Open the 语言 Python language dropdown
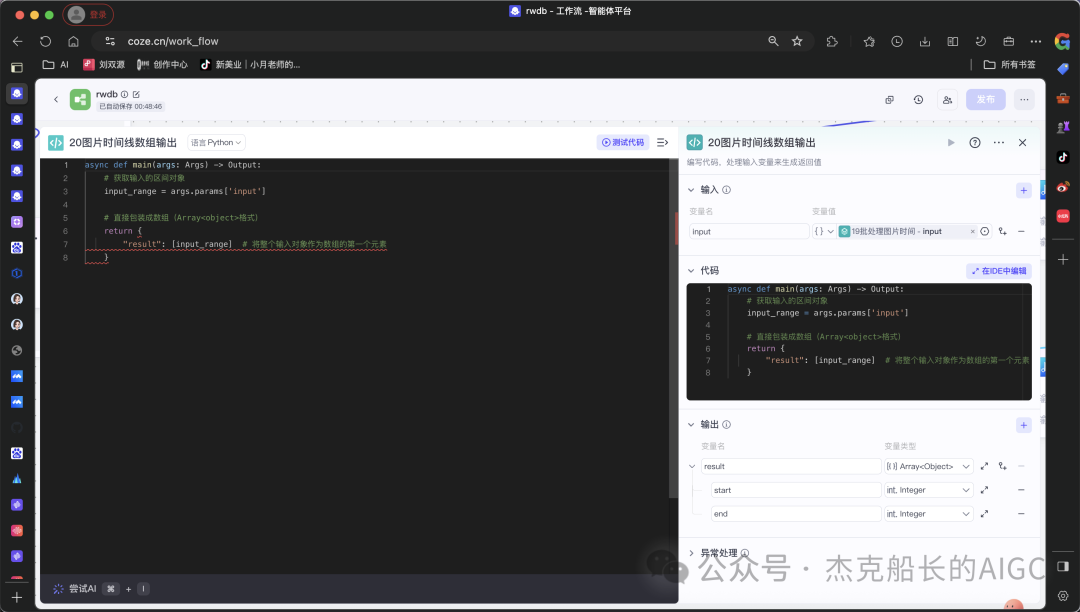This screenshot has height=612, width=1080. (x=216, y=143)
